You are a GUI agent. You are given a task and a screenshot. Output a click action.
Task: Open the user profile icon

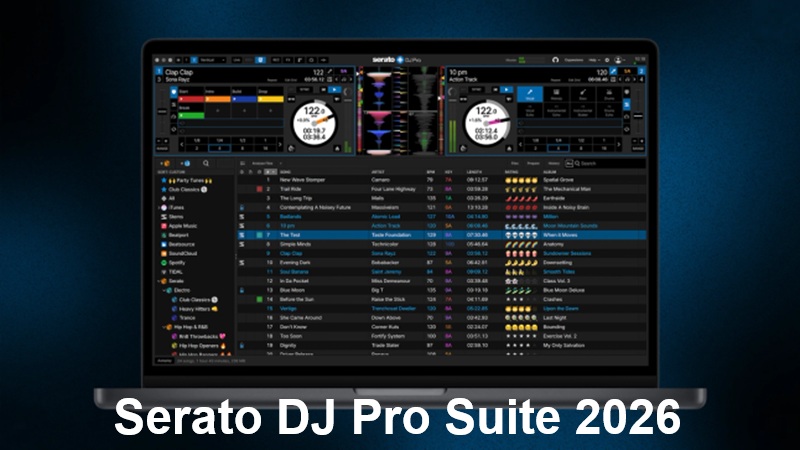[618, 60]
